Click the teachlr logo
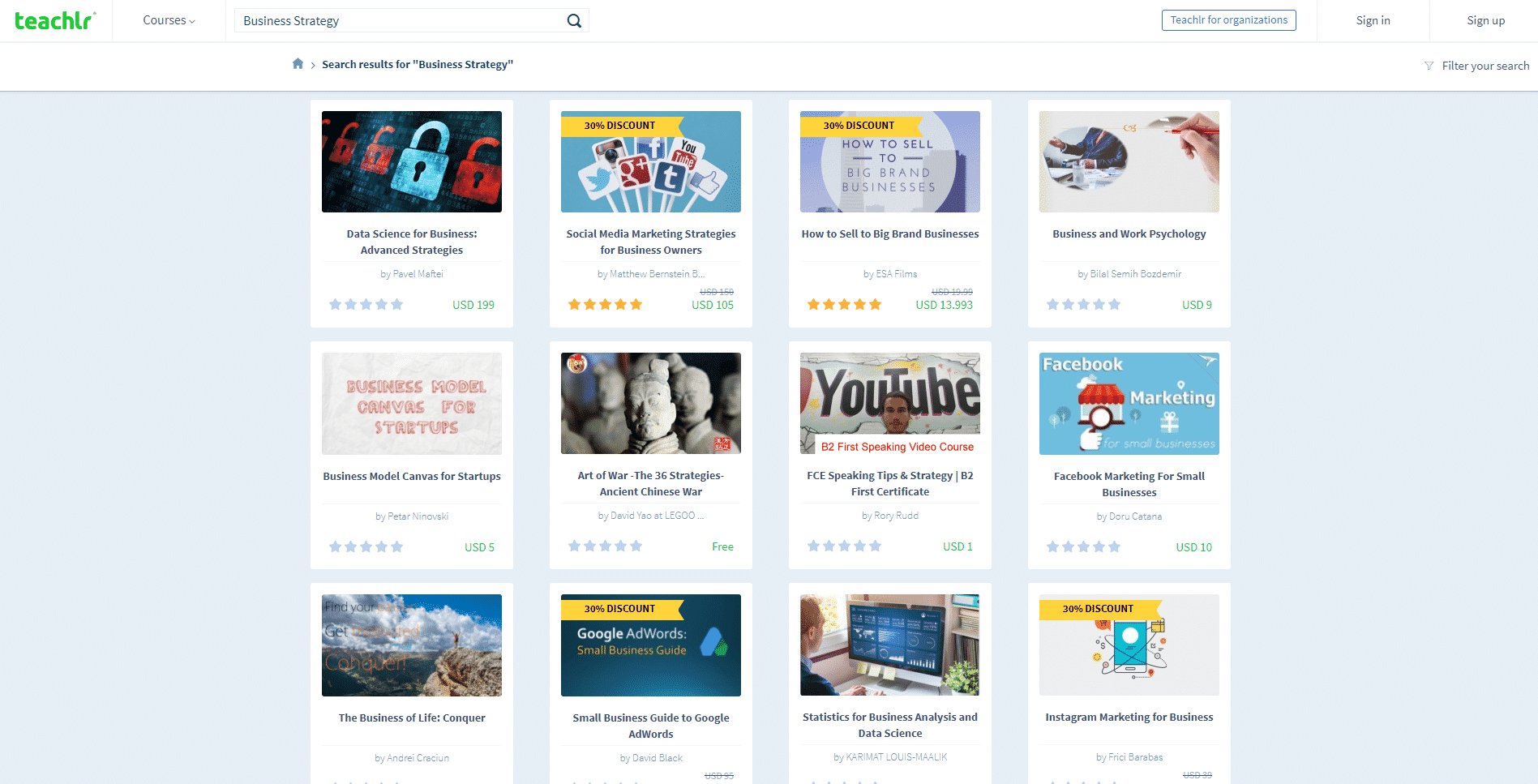This screenshot has height=784, width=1538. point(55,20)
